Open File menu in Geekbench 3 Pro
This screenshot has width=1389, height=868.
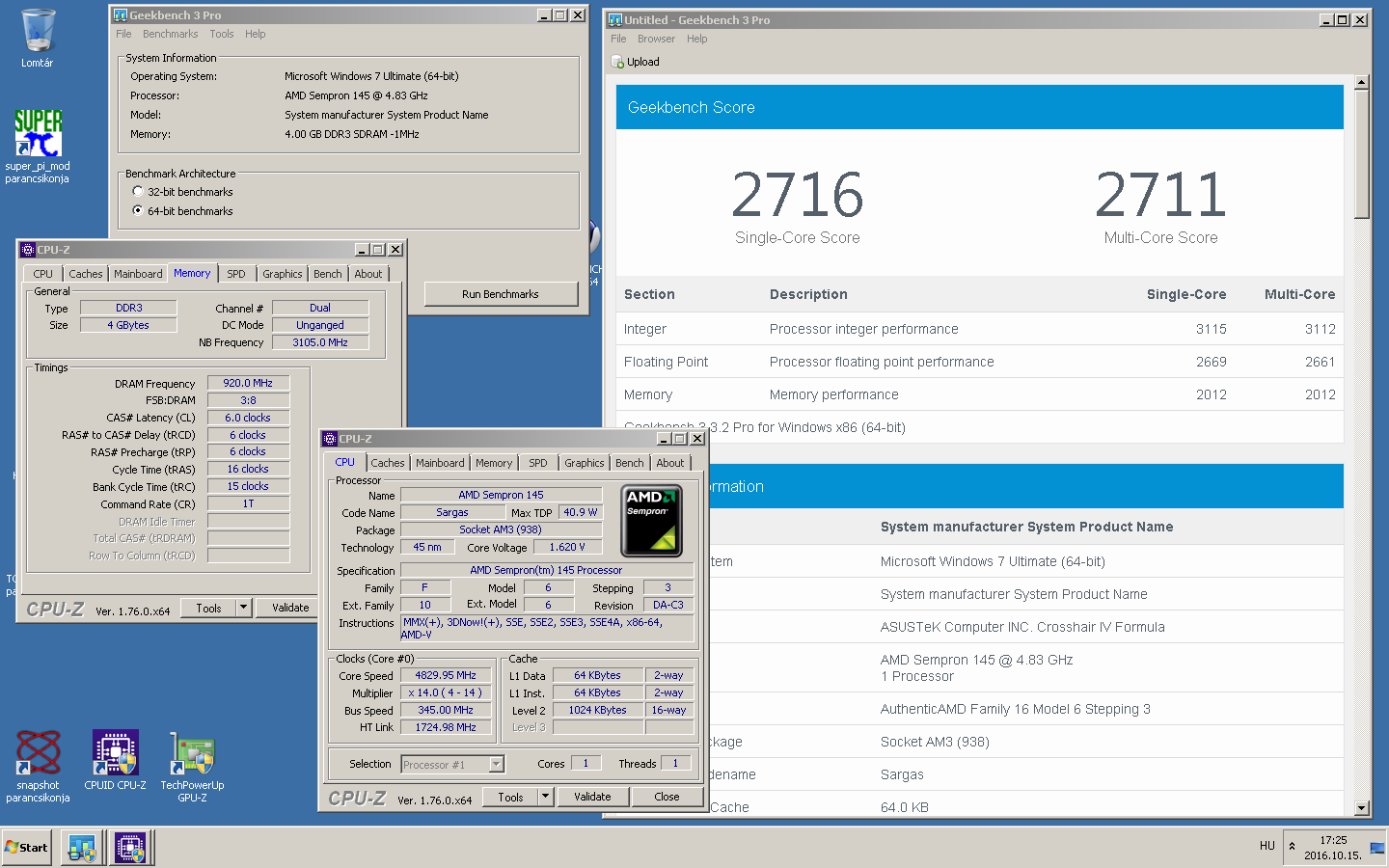123,34
